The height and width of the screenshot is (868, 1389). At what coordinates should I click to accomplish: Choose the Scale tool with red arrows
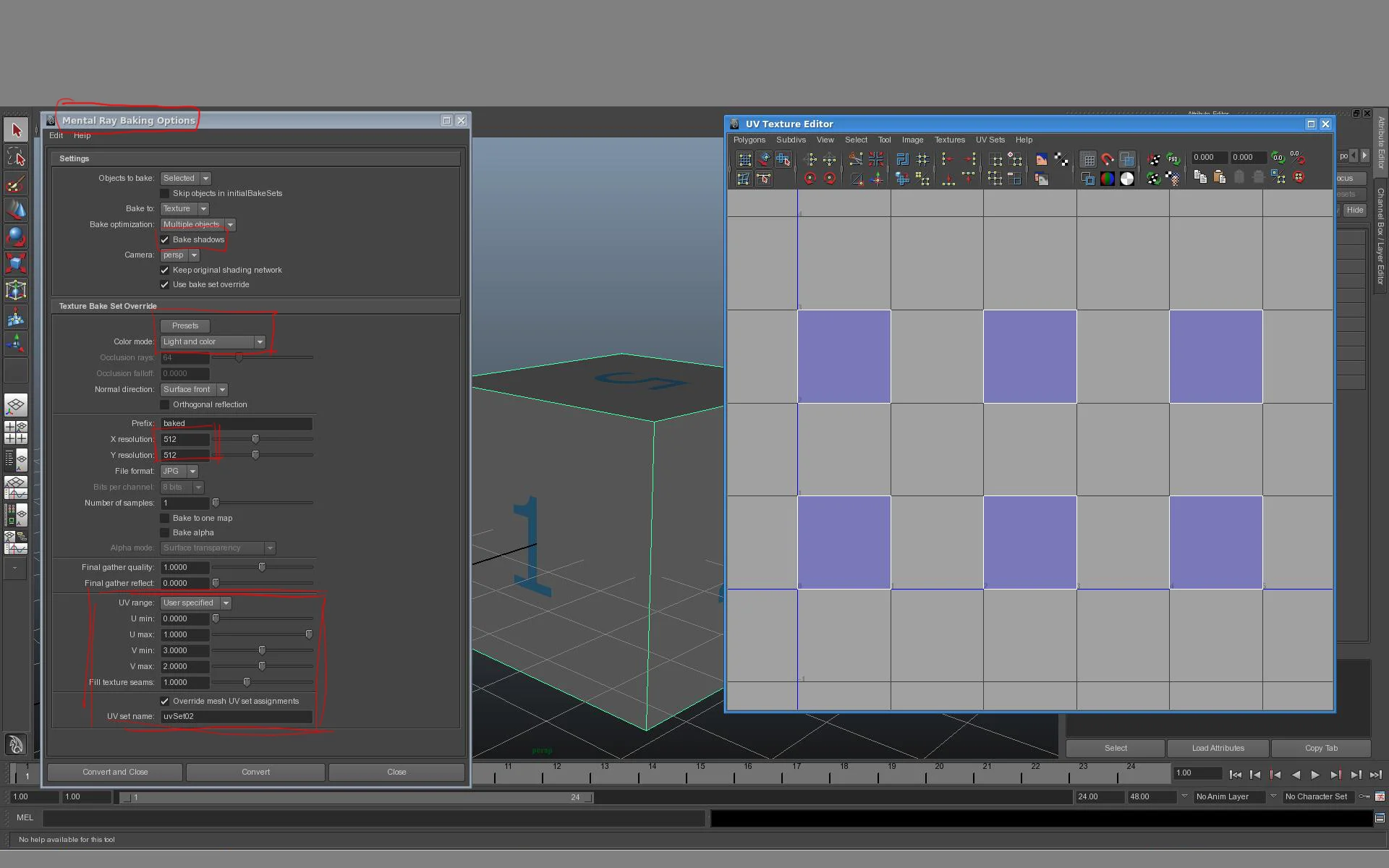coord(16,263)
